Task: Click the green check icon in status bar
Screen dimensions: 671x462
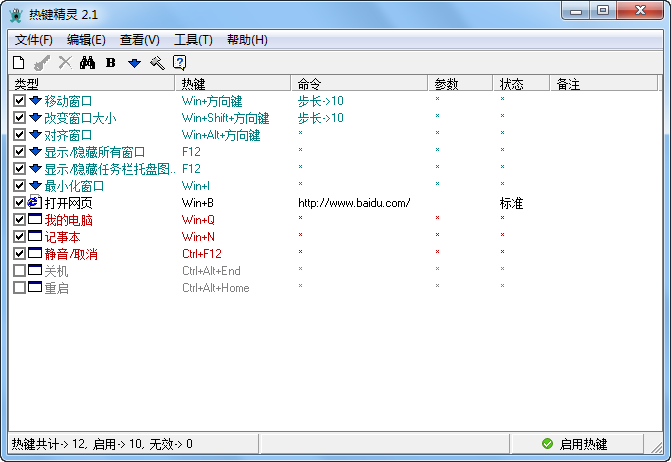Action: click(x=547, y=444)
